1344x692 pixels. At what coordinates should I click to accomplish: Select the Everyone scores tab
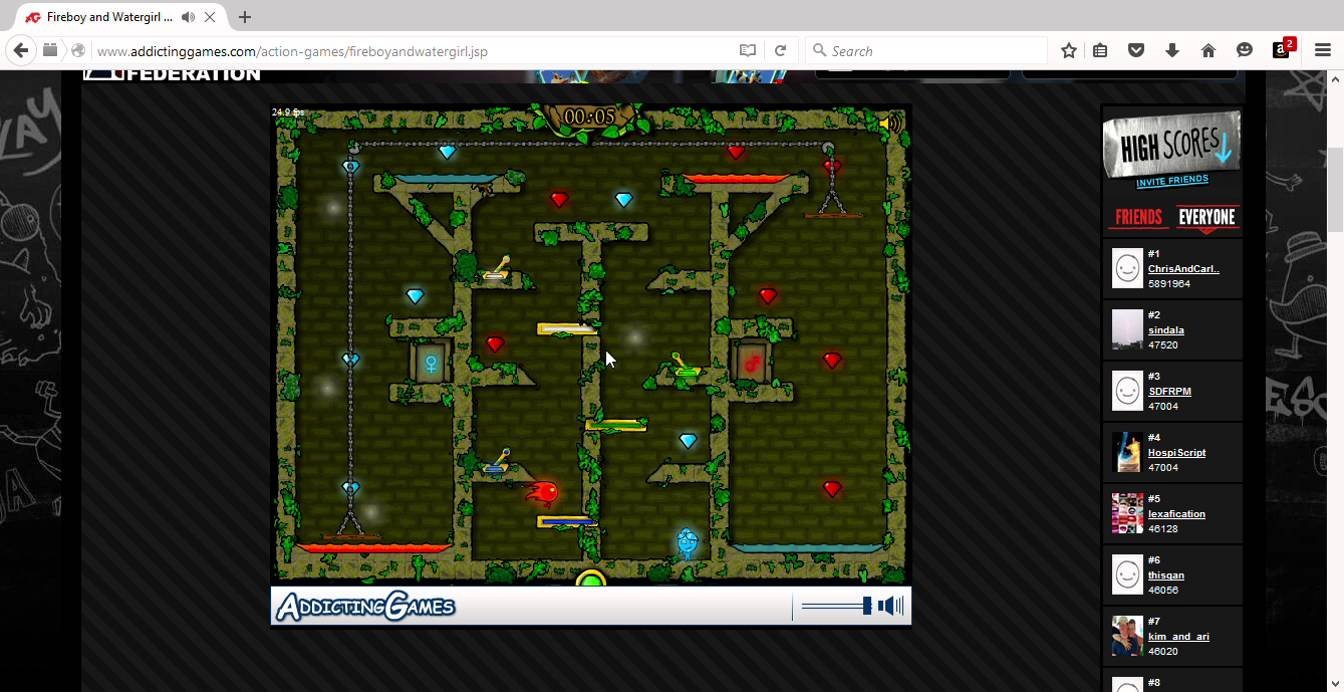click(x=1206, y=217)
